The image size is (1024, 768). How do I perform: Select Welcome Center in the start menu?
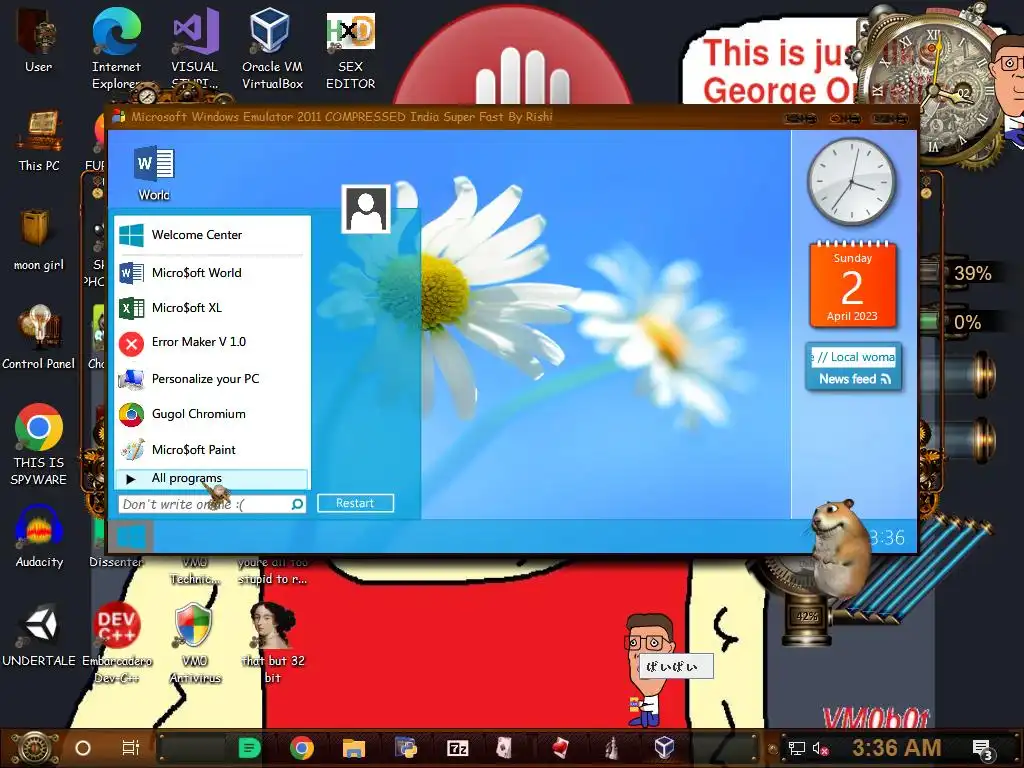212,235
